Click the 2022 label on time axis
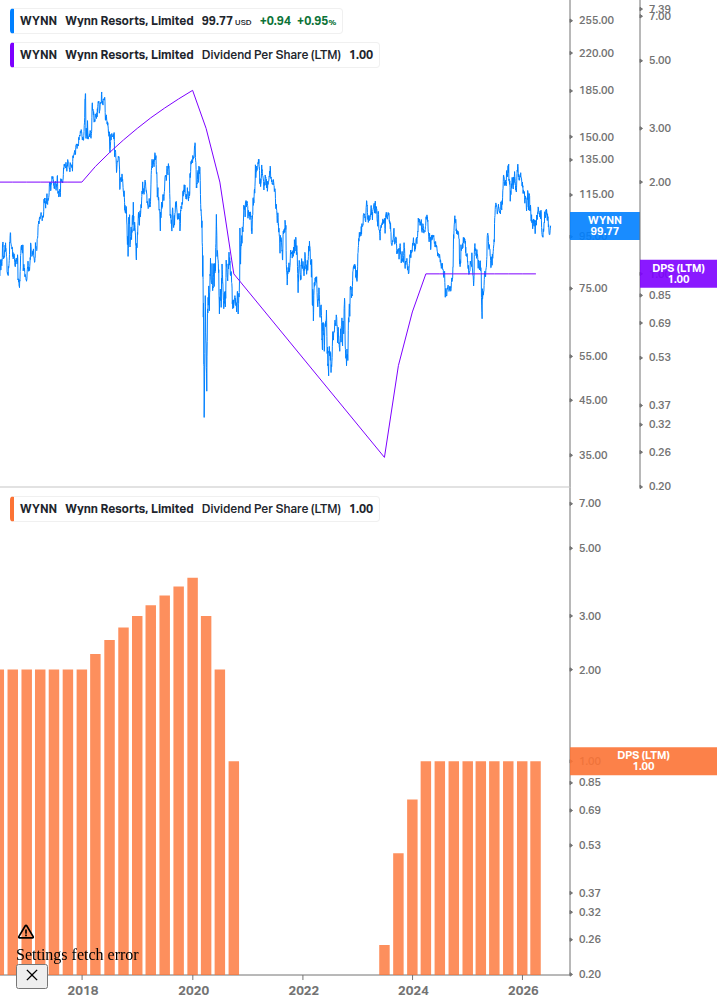 point(304,990)
